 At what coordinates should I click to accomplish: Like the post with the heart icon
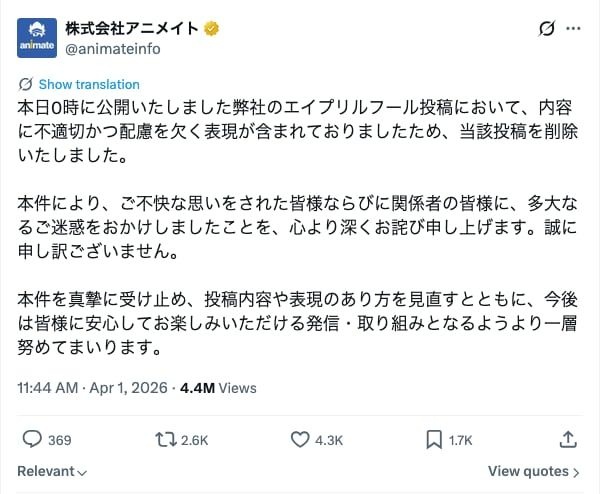300,439
